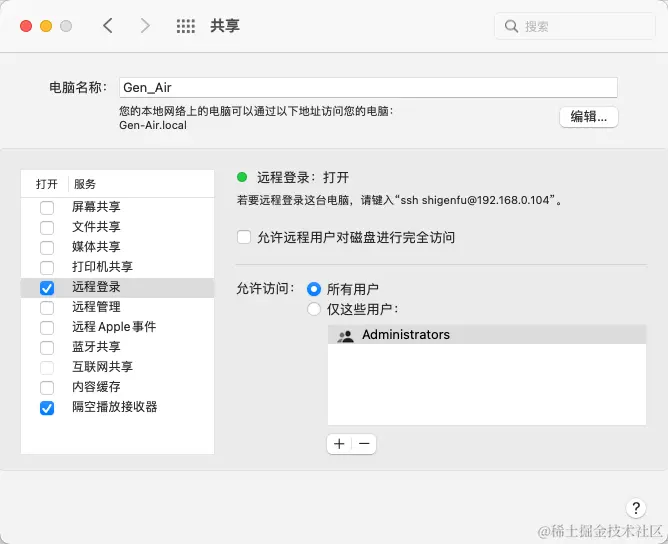Uncheck 远程登录 checkbox
Screen dimensions: 668x544
click(x=47, y=288)
